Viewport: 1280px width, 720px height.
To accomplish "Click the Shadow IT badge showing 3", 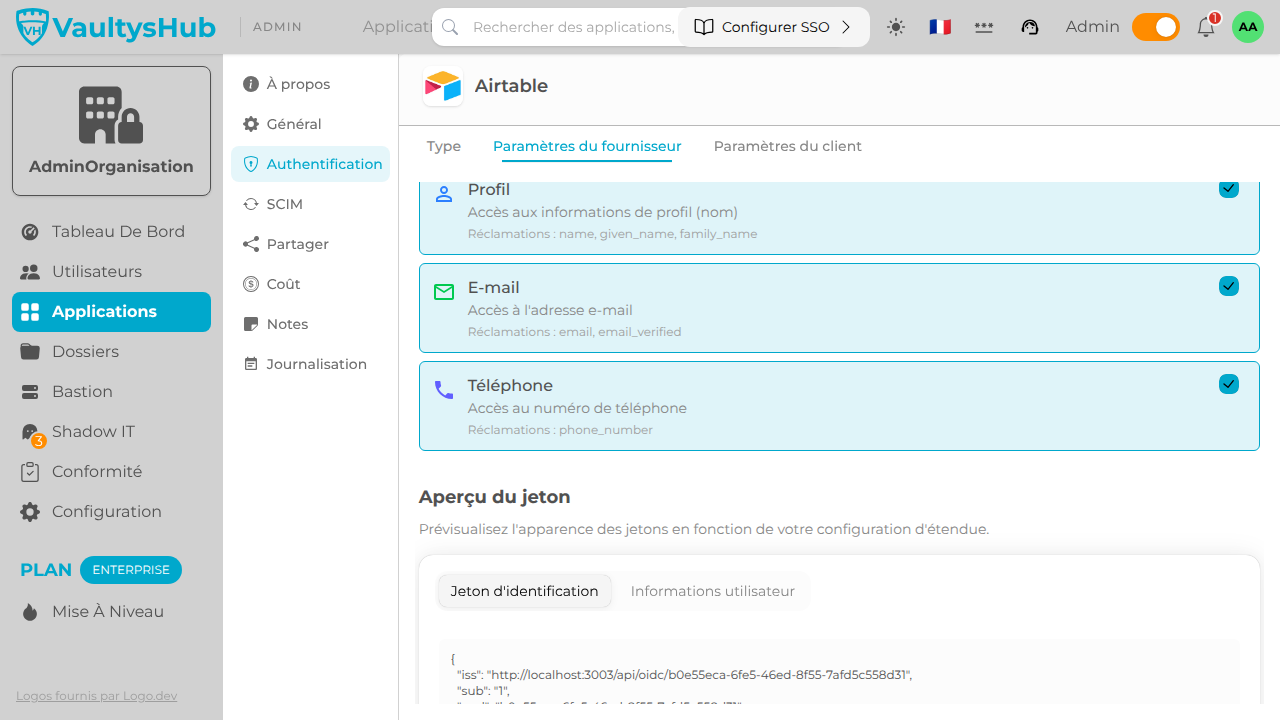I will [x=39, y=441].
